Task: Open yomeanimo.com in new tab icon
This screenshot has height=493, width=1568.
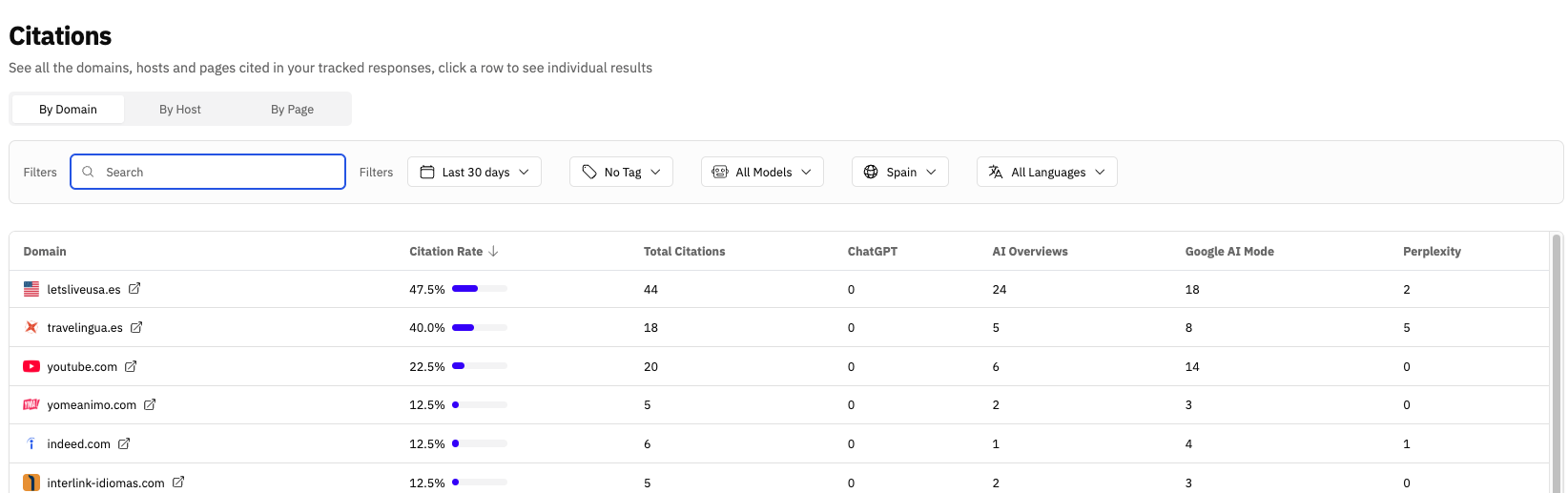Action: [x=150, y=404]
